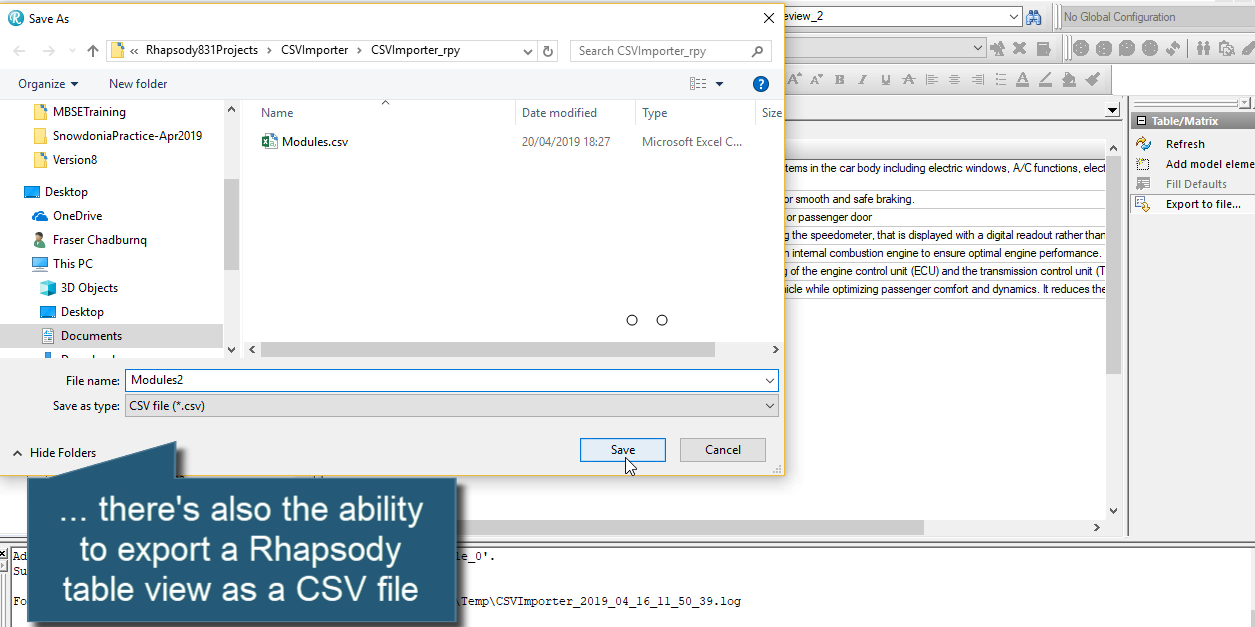Viewport: 1255px width, 627px height.
Task: Click the font color icon in the toolbar
Action: pos(1023,79)
